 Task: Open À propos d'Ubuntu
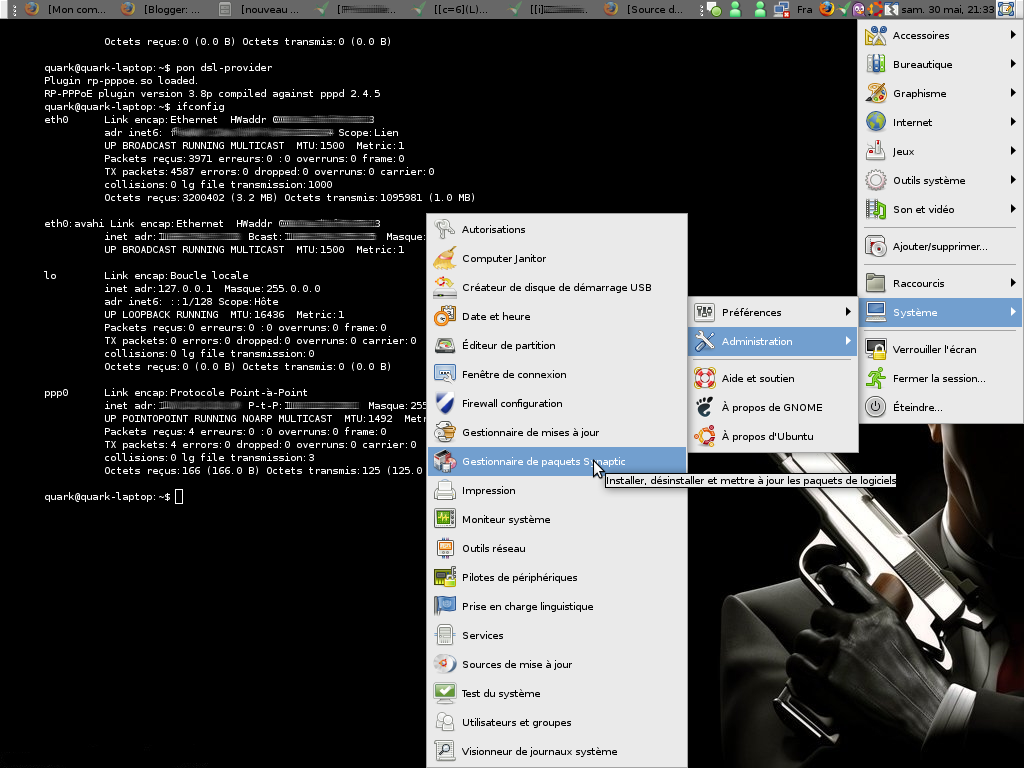point(773,436)
